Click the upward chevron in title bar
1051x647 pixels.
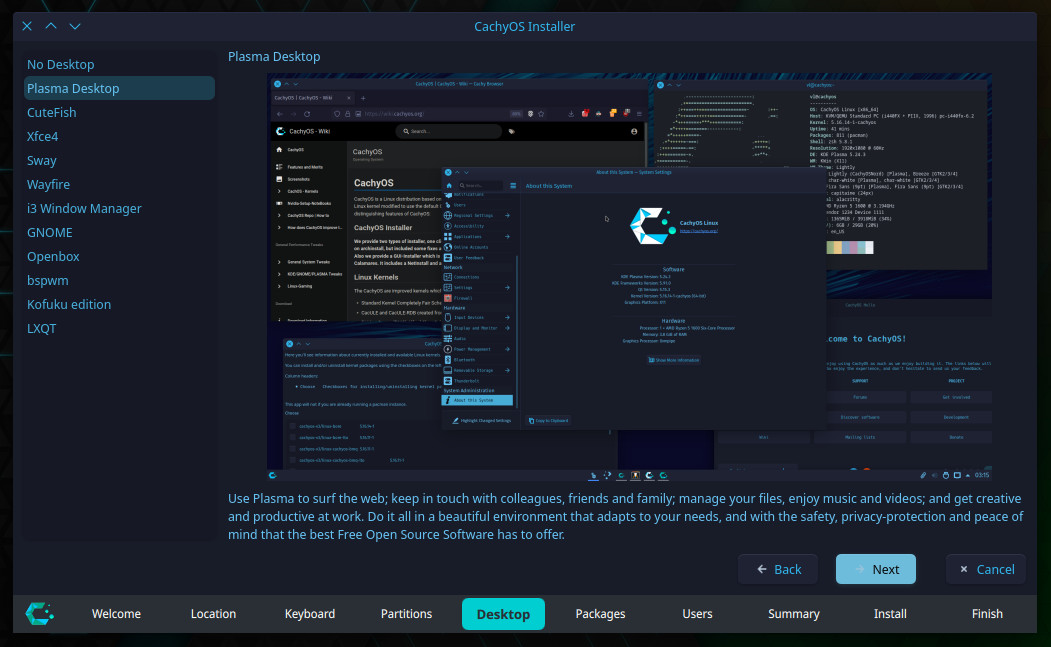tap(51, 26)
